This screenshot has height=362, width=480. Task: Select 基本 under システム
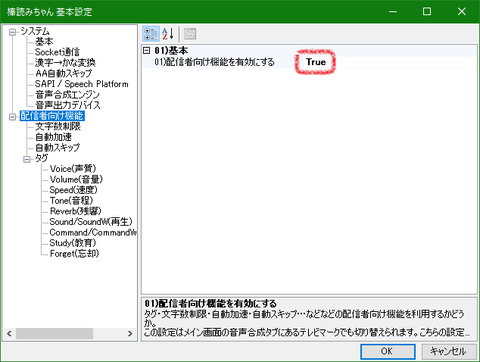44,41
